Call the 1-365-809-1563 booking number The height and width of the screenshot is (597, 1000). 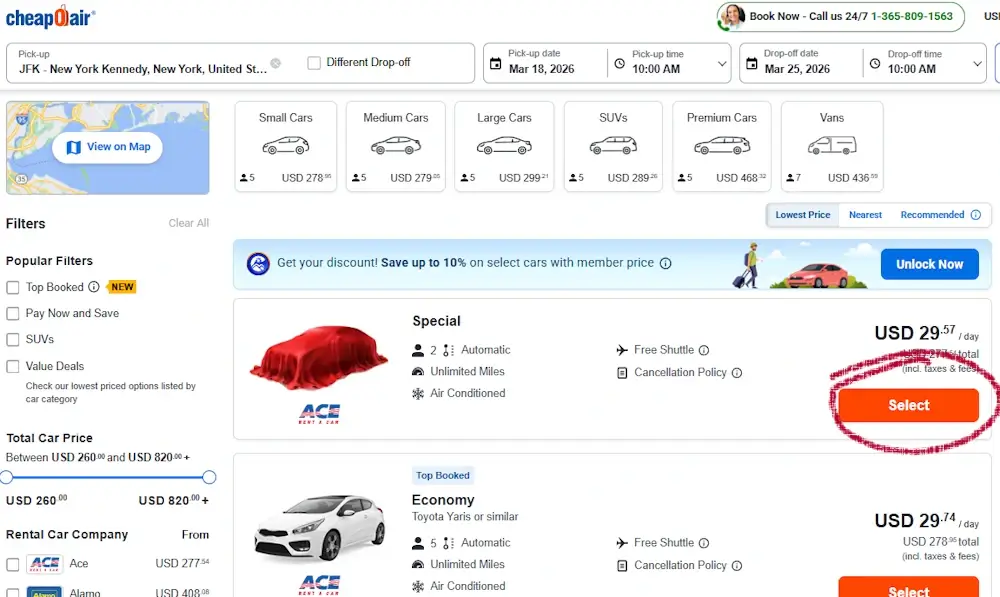912,16
